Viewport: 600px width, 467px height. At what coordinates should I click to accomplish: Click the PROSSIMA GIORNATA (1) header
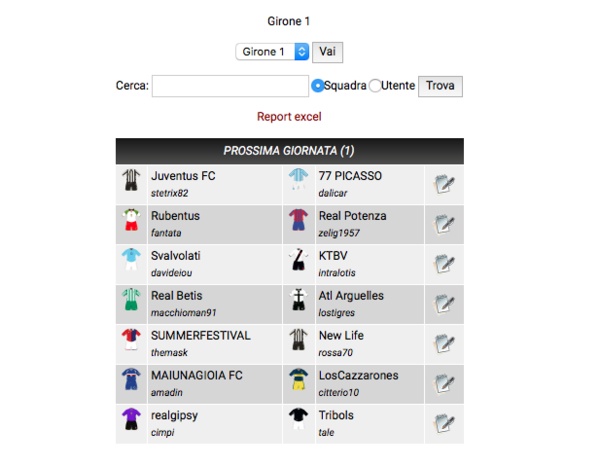[289, 151]
